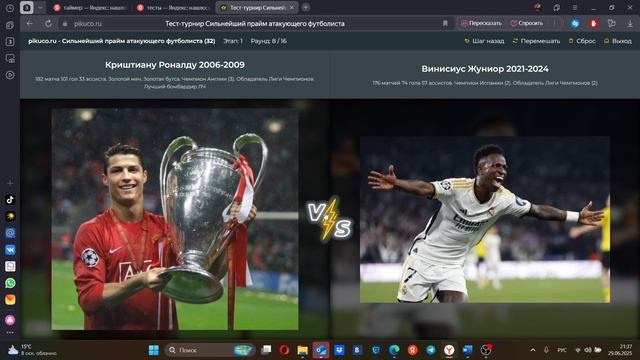The image size is (640, 360).
Task: Open the weather widget showing 15°C
Action: pos(32,350)
